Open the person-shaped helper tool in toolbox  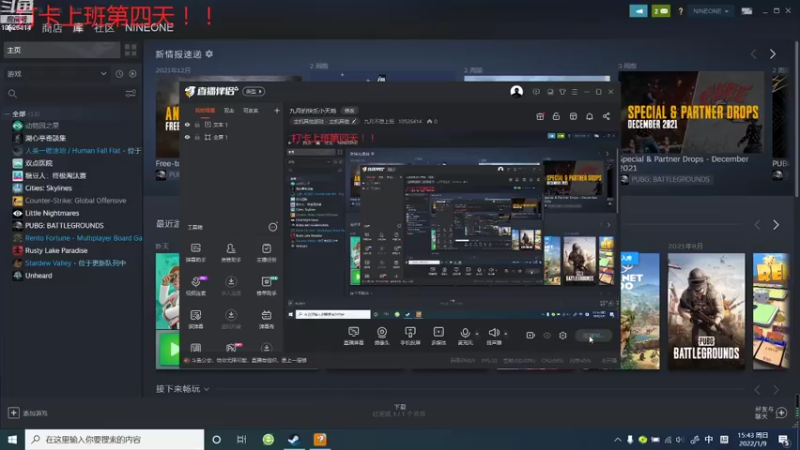click(231, 252)
